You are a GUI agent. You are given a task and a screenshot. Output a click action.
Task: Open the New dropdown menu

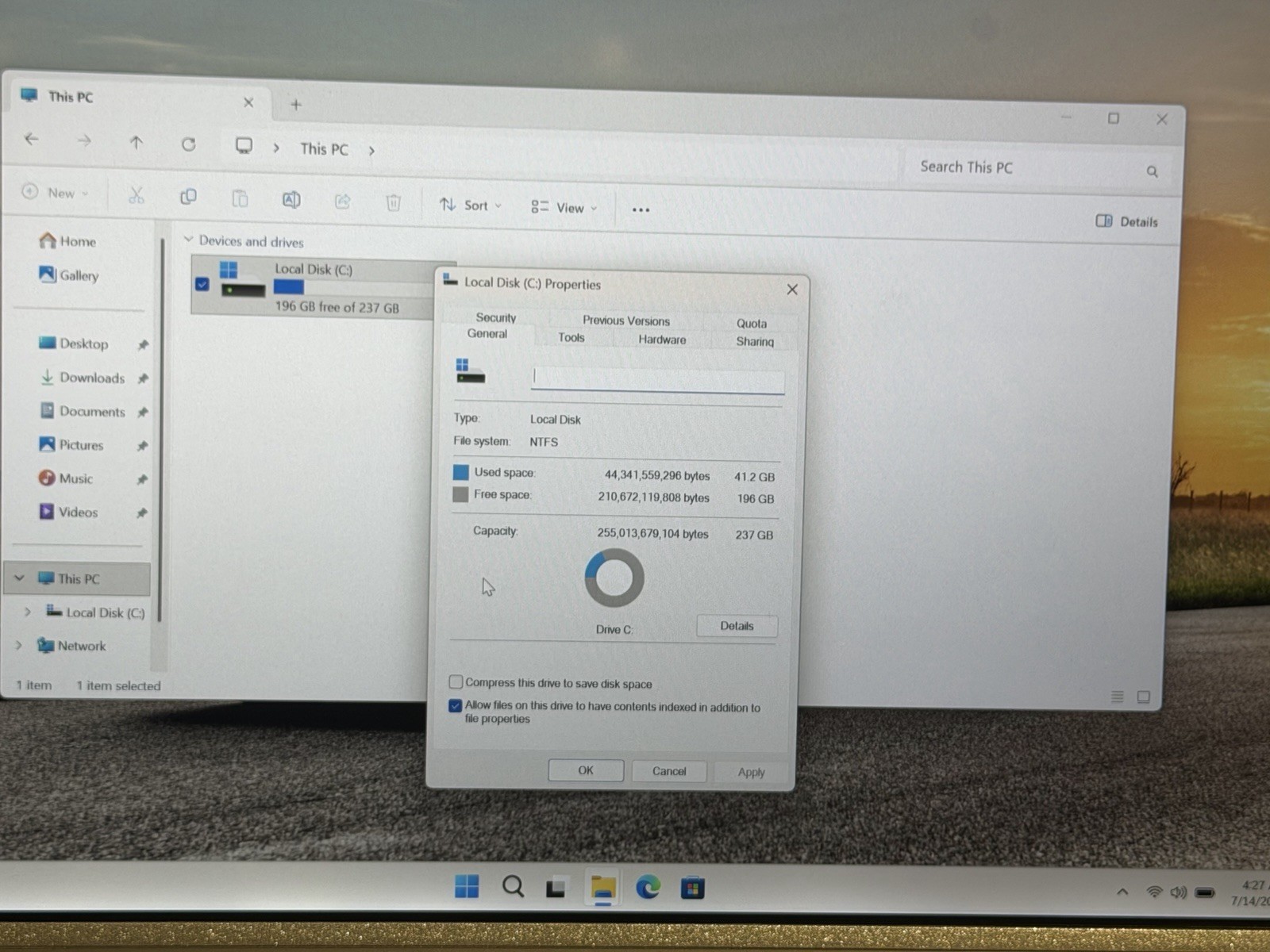(x=55, y=192)
